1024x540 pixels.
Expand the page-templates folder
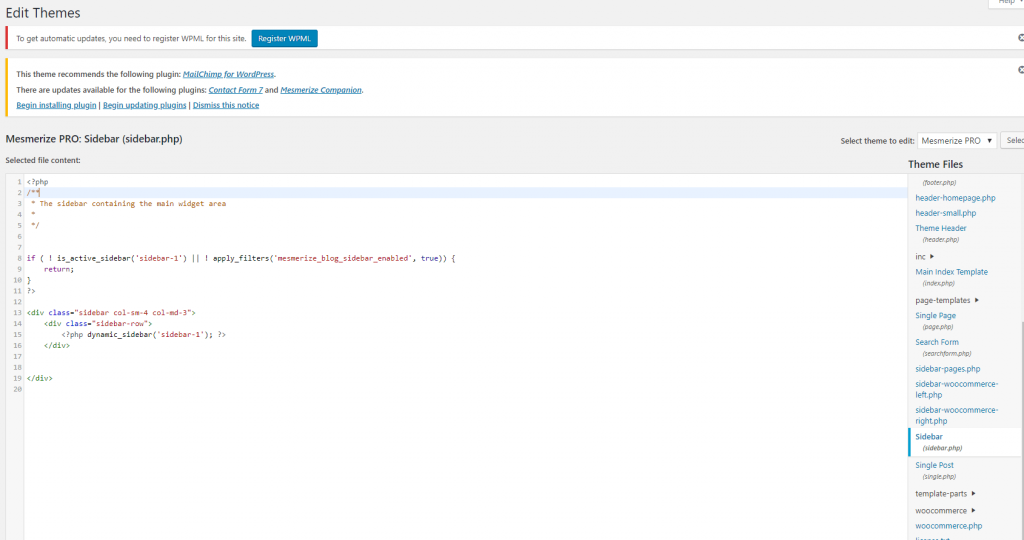(x=946, y=300)
